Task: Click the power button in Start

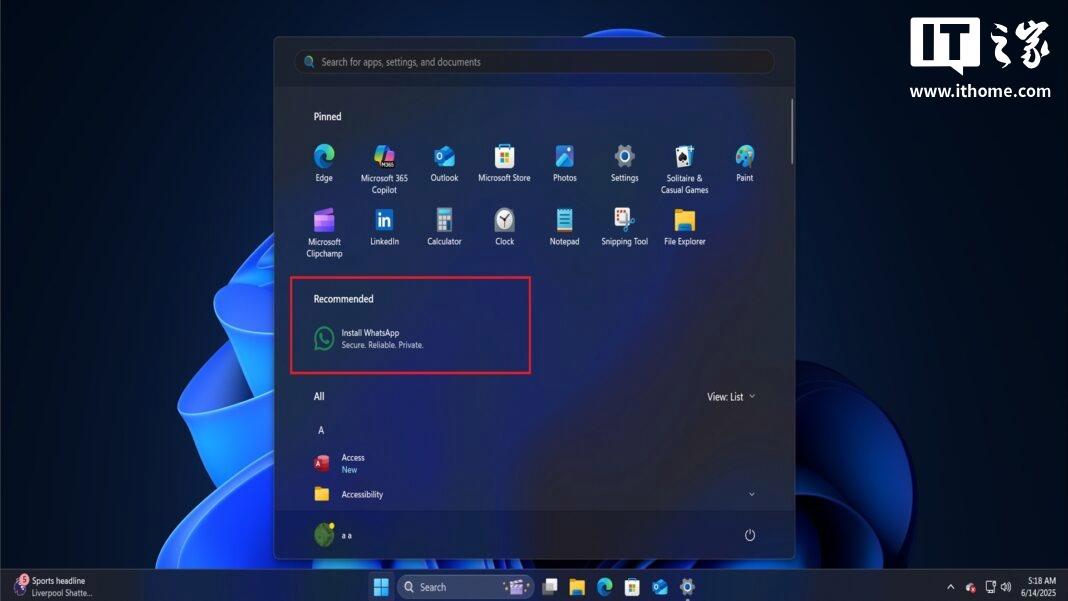Action: point(749,535)
